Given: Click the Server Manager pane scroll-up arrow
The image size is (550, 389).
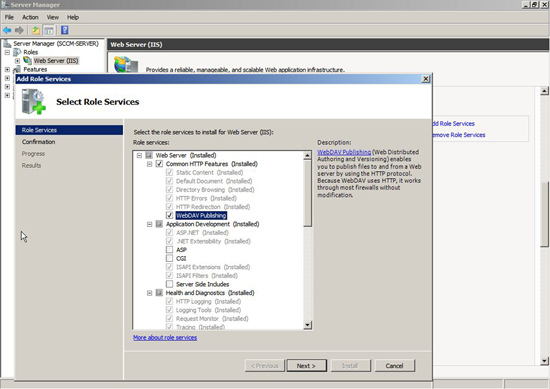Looking at the screenshot, I should pos(544,91).
